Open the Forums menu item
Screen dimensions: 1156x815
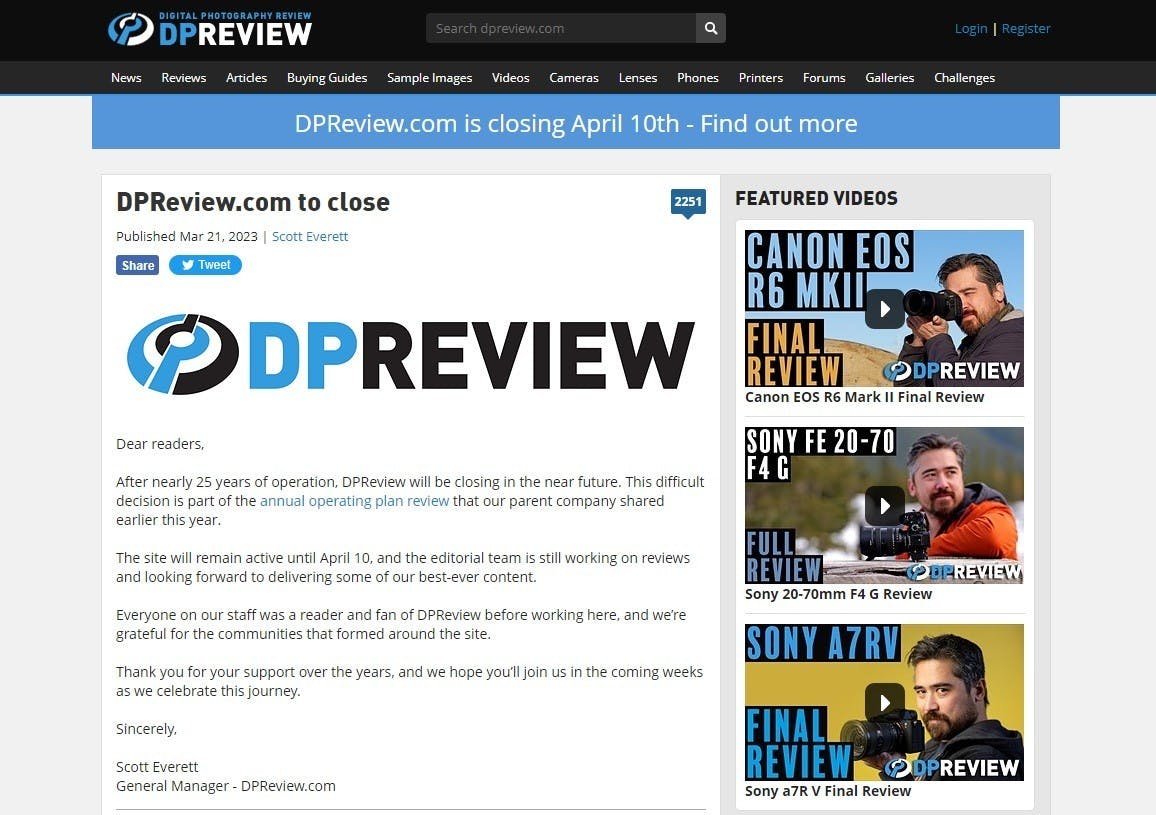[x=824, y=78]
